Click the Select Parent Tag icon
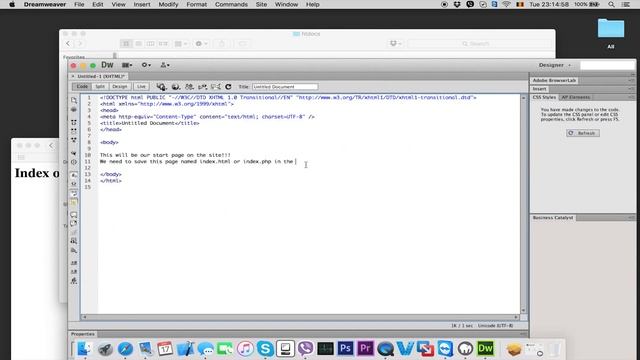Screen dimensions: 640x360 (74, 153)
